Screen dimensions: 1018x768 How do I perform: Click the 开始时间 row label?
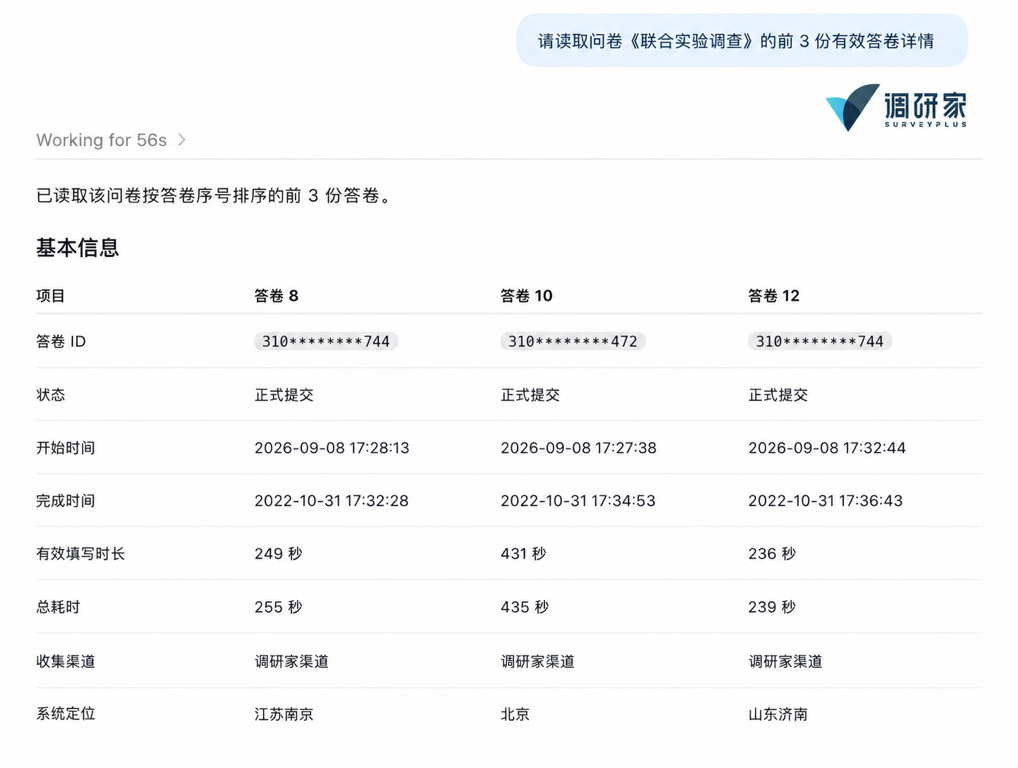point(66,448)
